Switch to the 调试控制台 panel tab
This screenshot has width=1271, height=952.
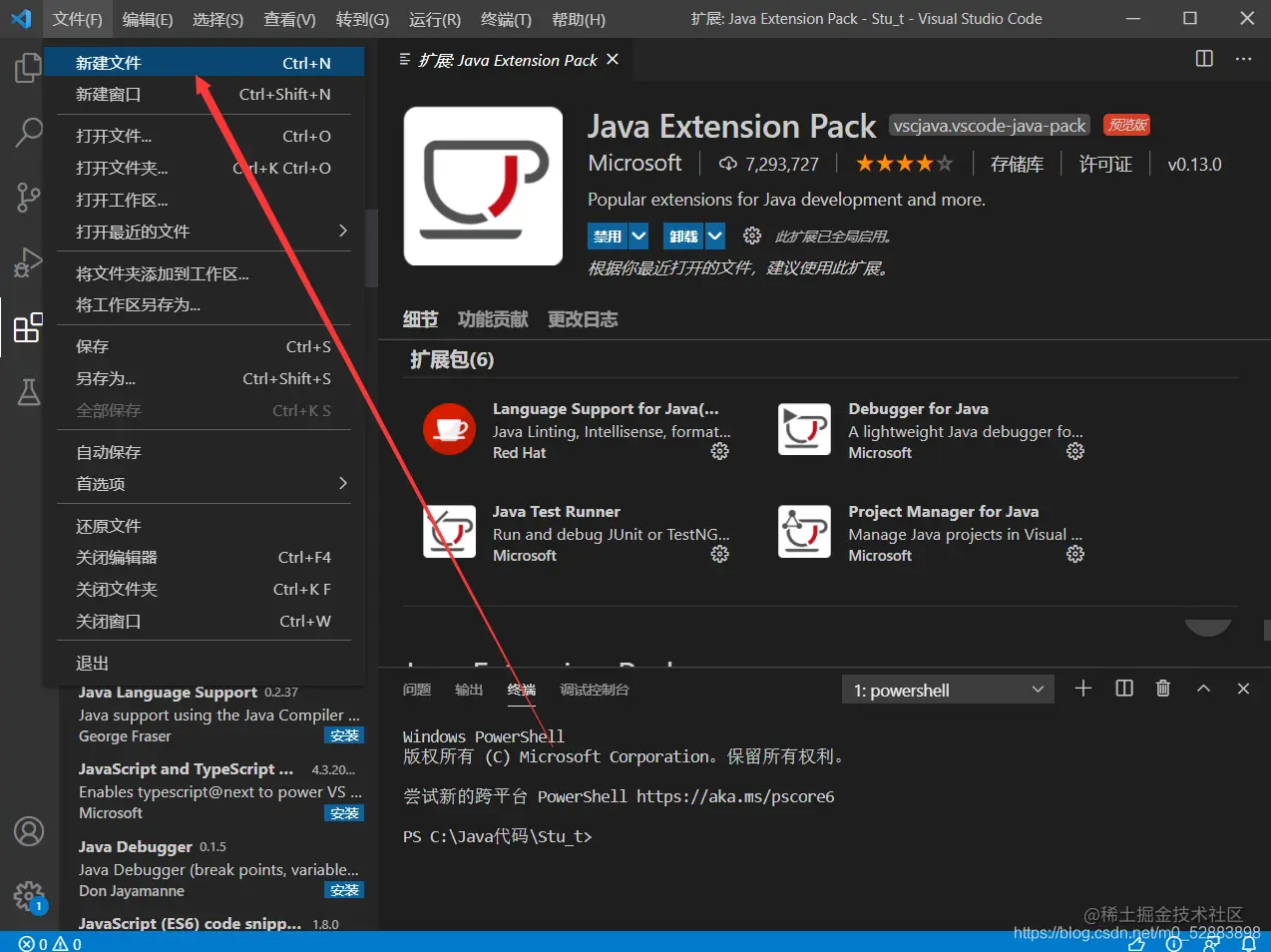coord(595,690)
